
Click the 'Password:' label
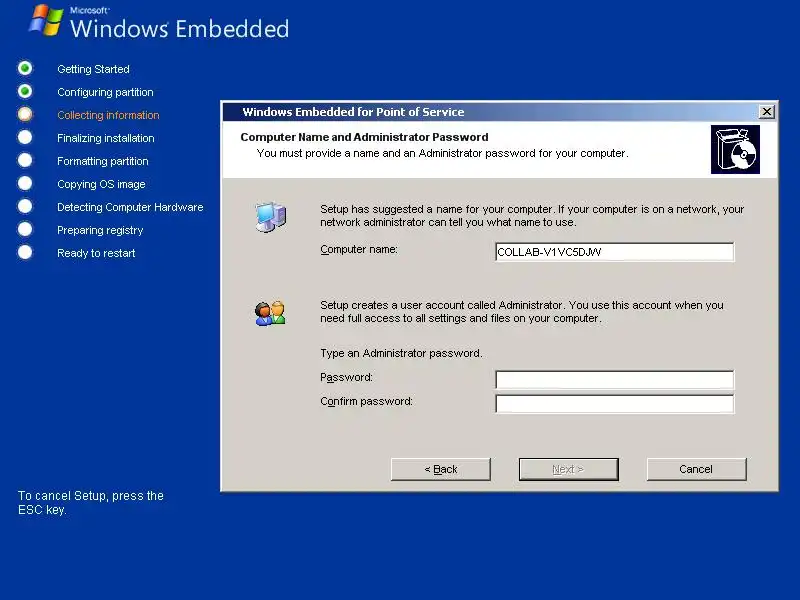click(346, 377)
